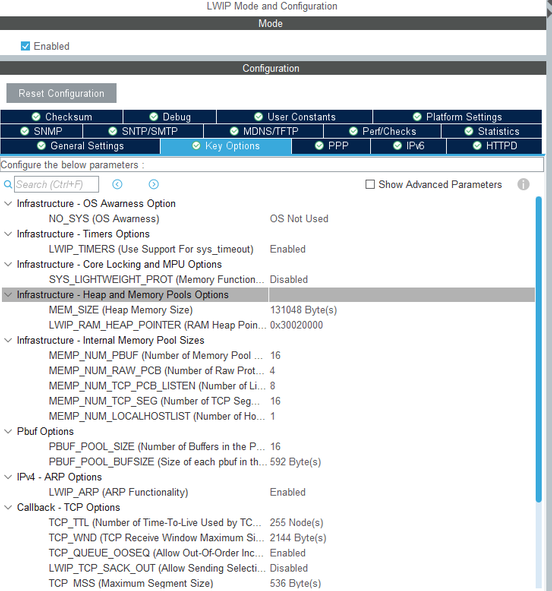Image resolution: width=552 pixels, height=591 pixels.
Task: Click the green check icon on Checksum tab
Action: tap(36, 117)
